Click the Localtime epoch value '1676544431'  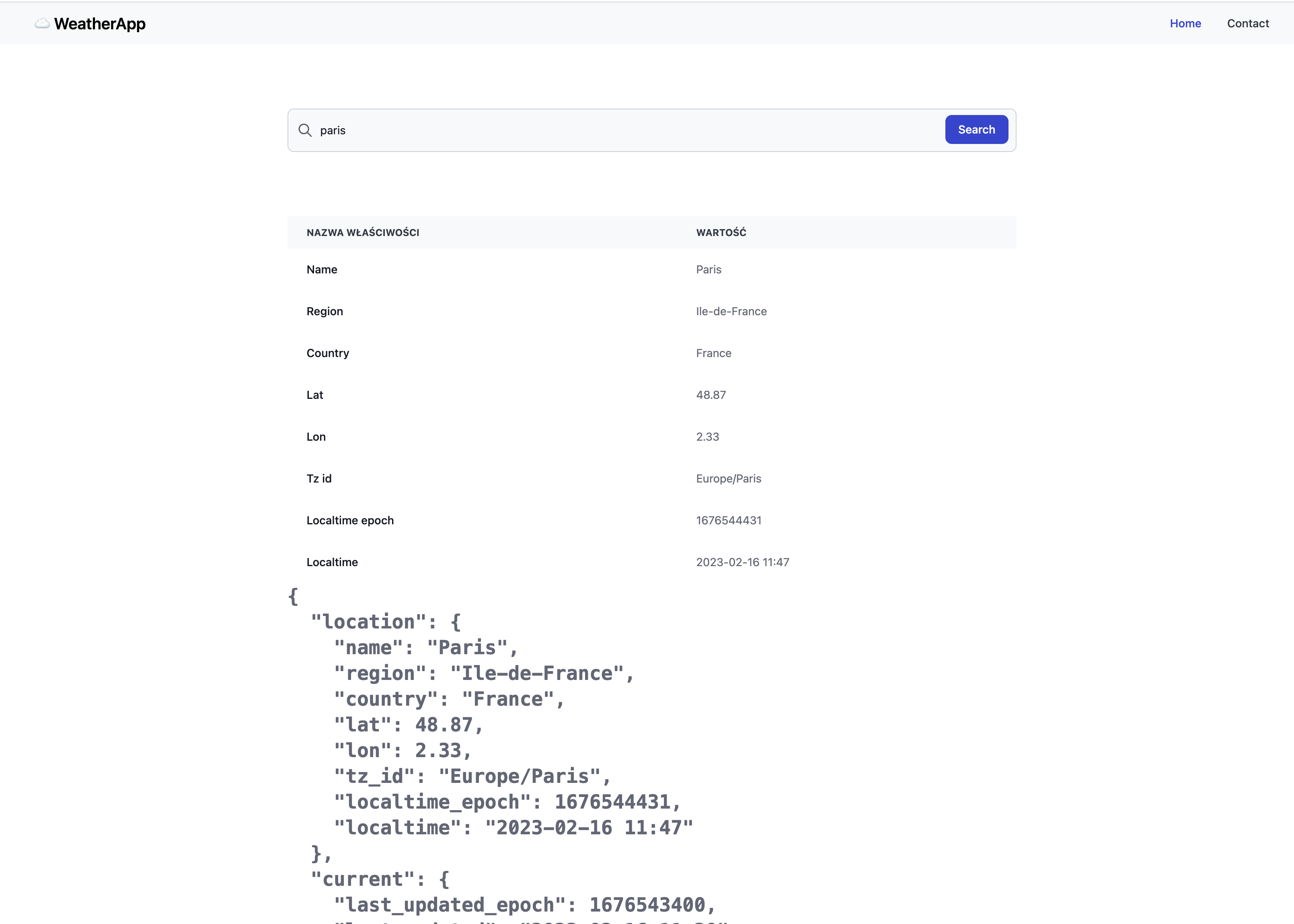pos(728,520)
